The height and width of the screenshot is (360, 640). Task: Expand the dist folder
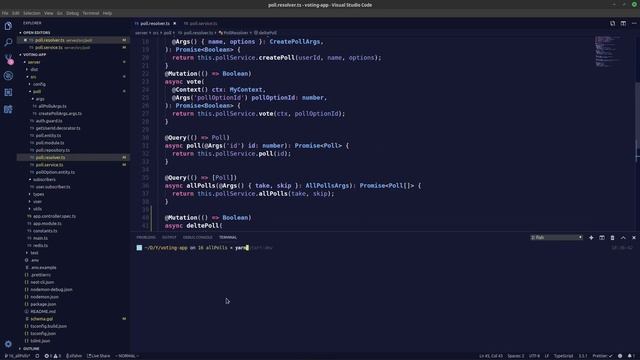34,69
